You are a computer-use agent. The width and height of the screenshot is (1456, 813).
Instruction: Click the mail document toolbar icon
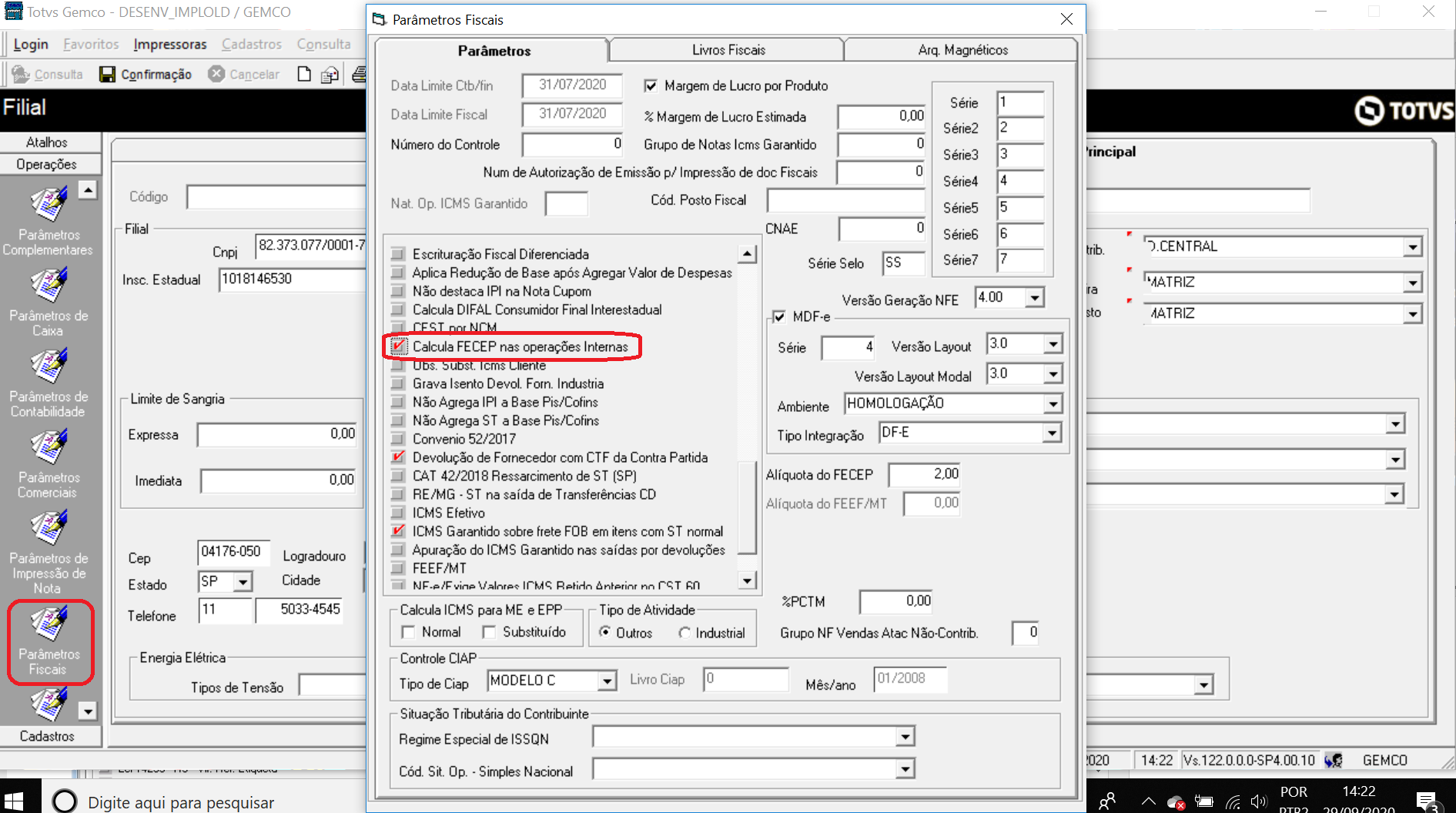point(330,74)
